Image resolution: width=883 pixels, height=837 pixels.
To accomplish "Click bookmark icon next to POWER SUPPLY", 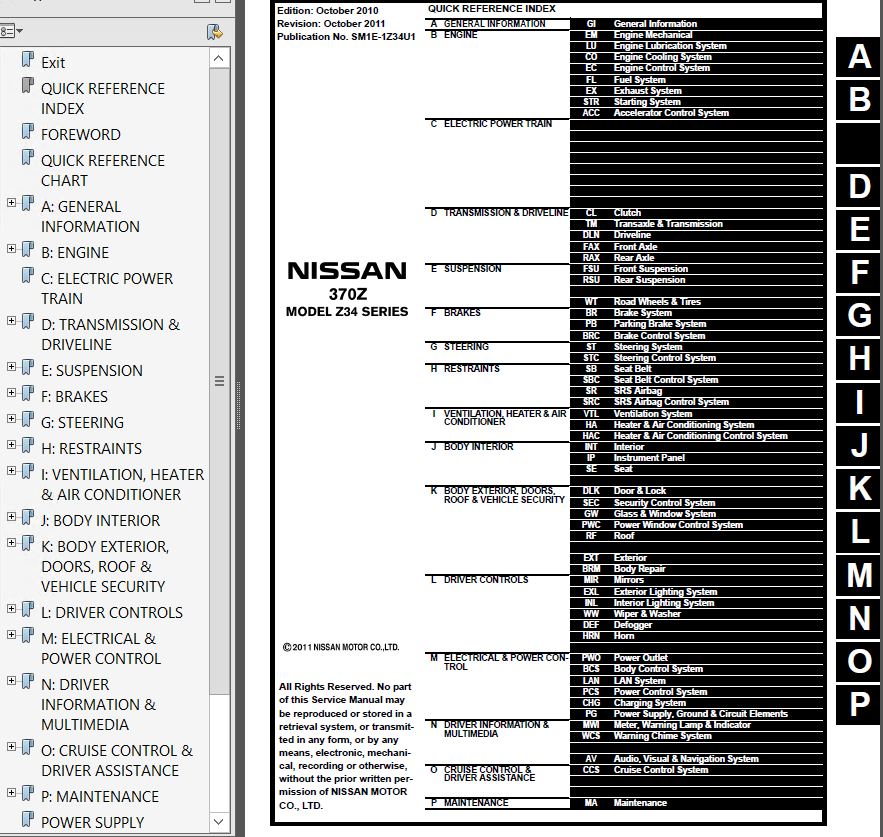I will click(x=28, y=820).
